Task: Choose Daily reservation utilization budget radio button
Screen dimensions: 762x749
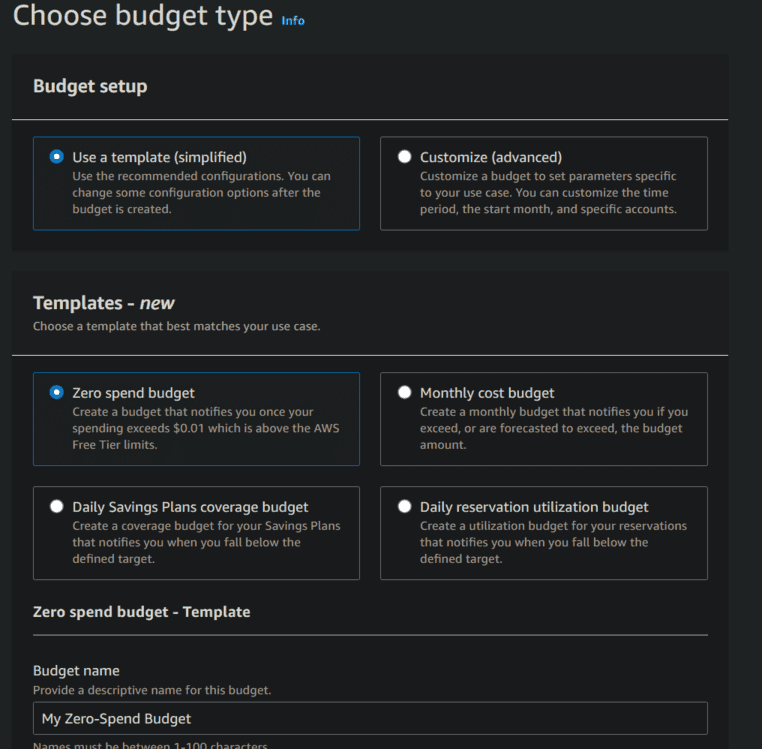Action: click(x=404, y=507)
